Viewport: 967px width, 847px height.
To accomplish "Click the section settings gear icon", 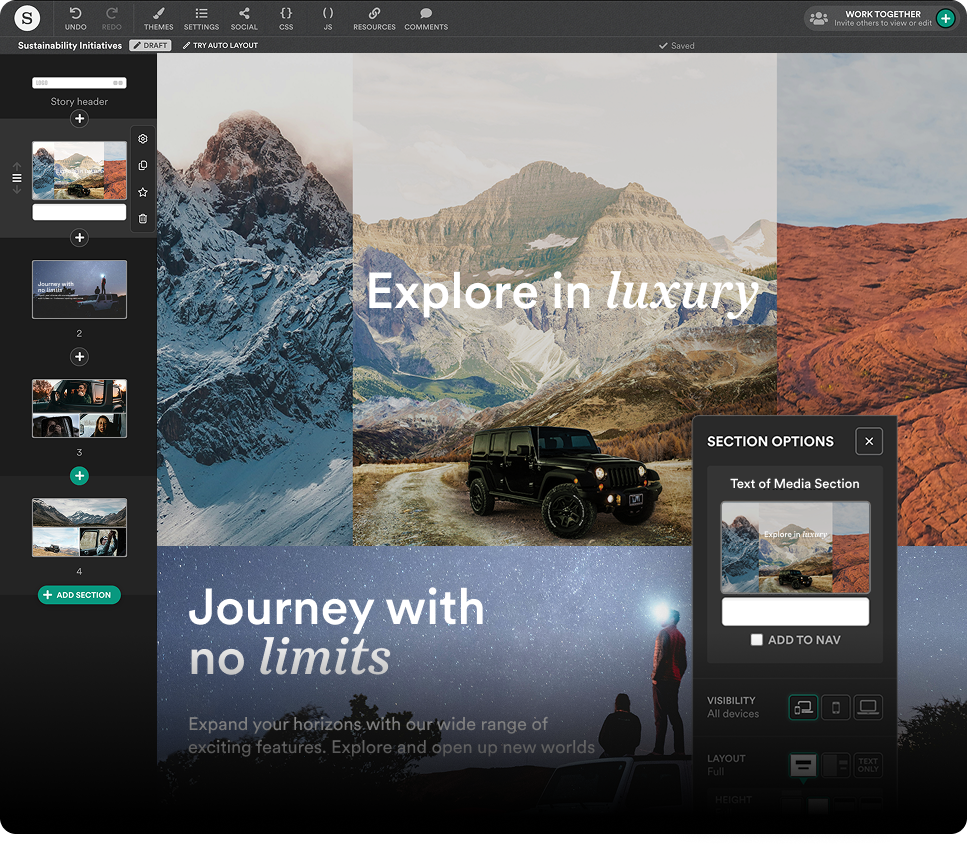I will coord(143,139).
